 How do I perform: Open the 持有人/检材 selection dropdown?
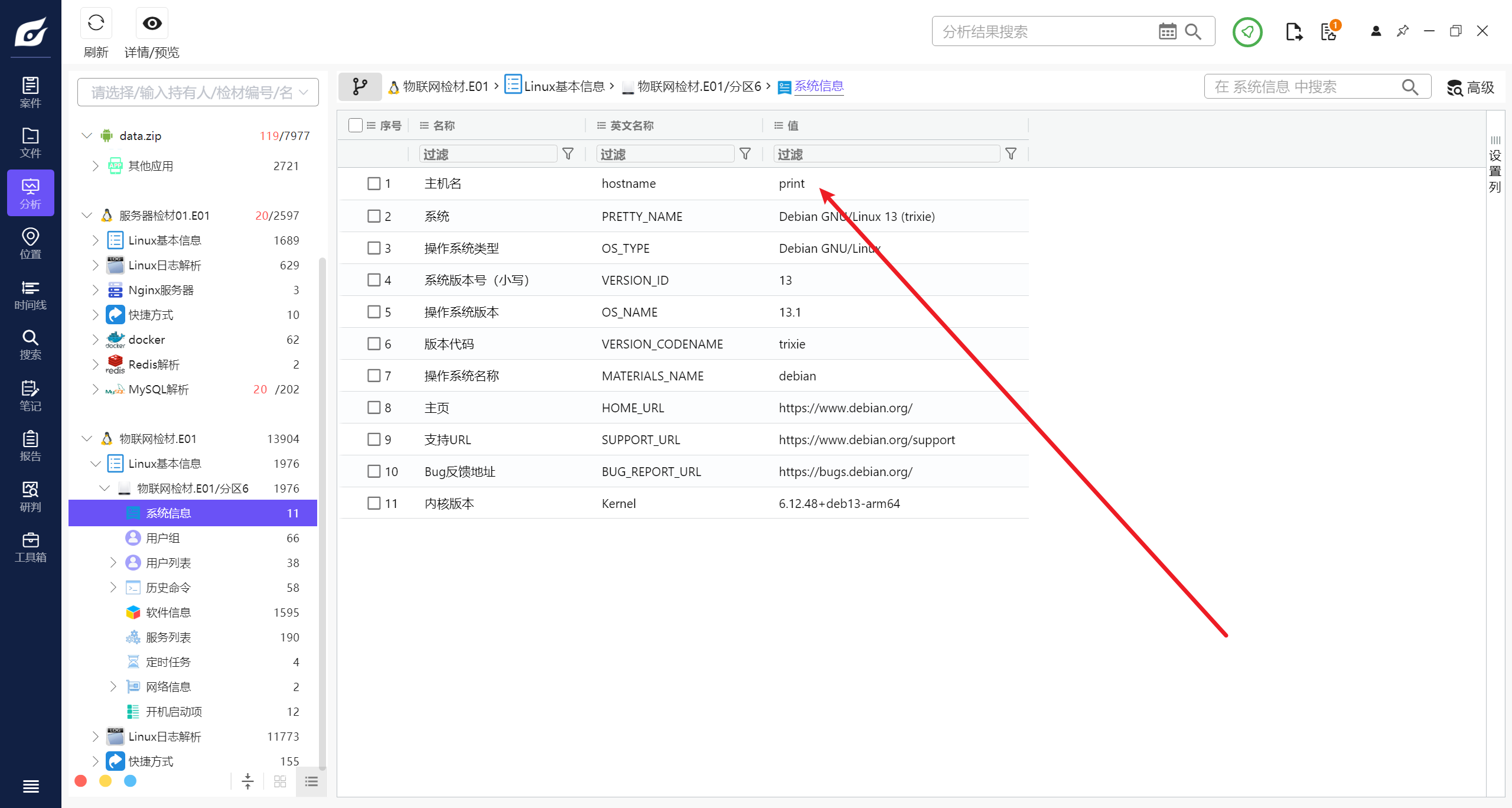198,92
